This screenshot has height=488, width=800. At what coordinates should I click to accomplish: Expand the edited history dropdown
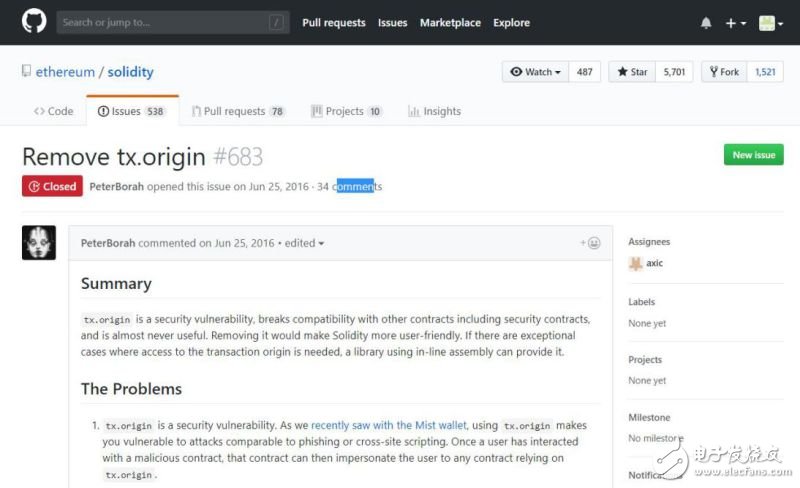pos(304,243)
